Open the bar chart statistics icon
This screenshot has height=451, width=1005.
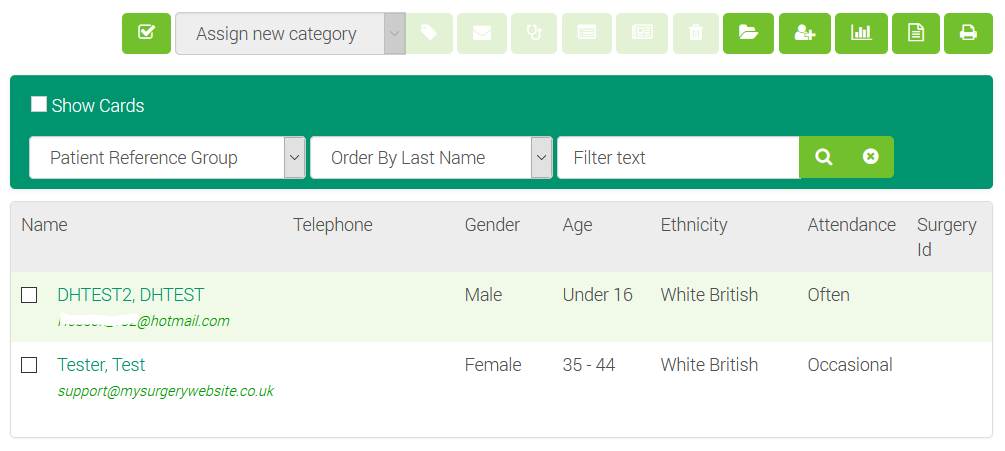[860, 33]
